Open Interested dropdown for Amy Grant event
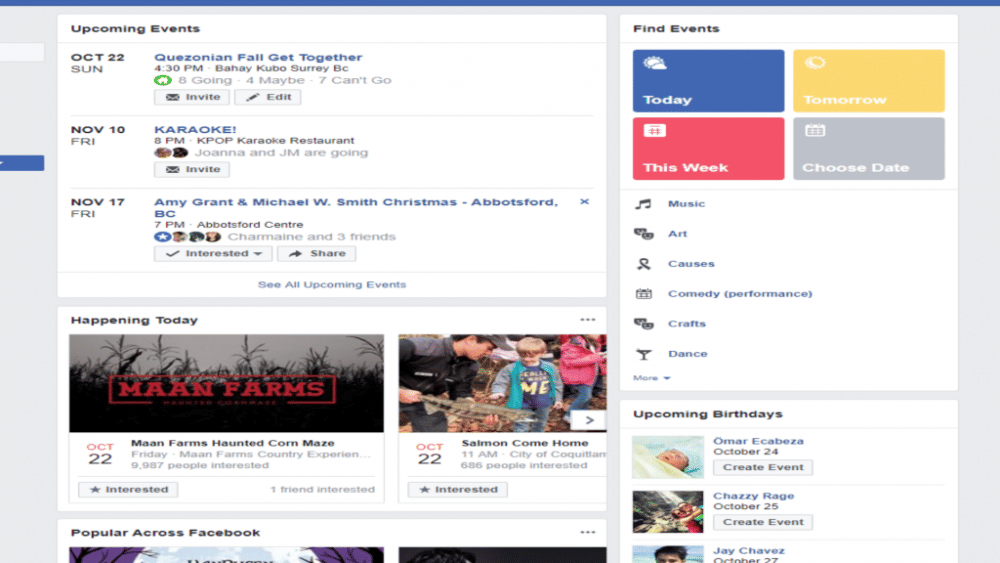 tap(213, 254)
